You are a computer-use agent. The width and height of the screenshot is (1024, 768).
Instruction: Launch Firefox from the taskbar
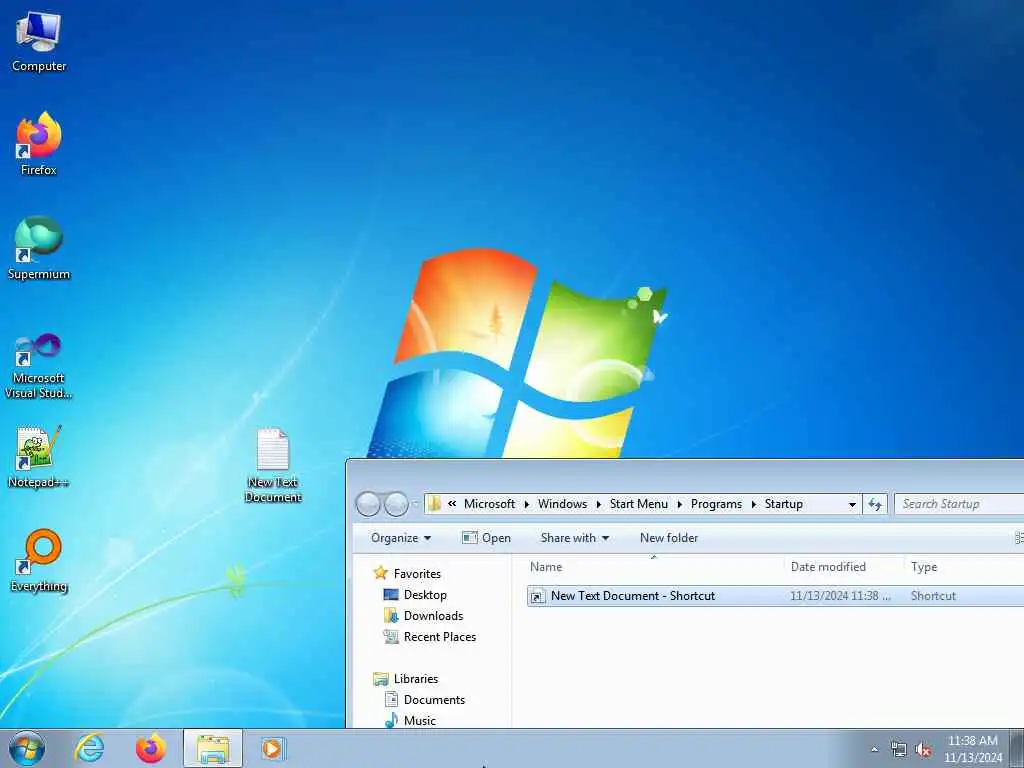(x=150, y=748)
